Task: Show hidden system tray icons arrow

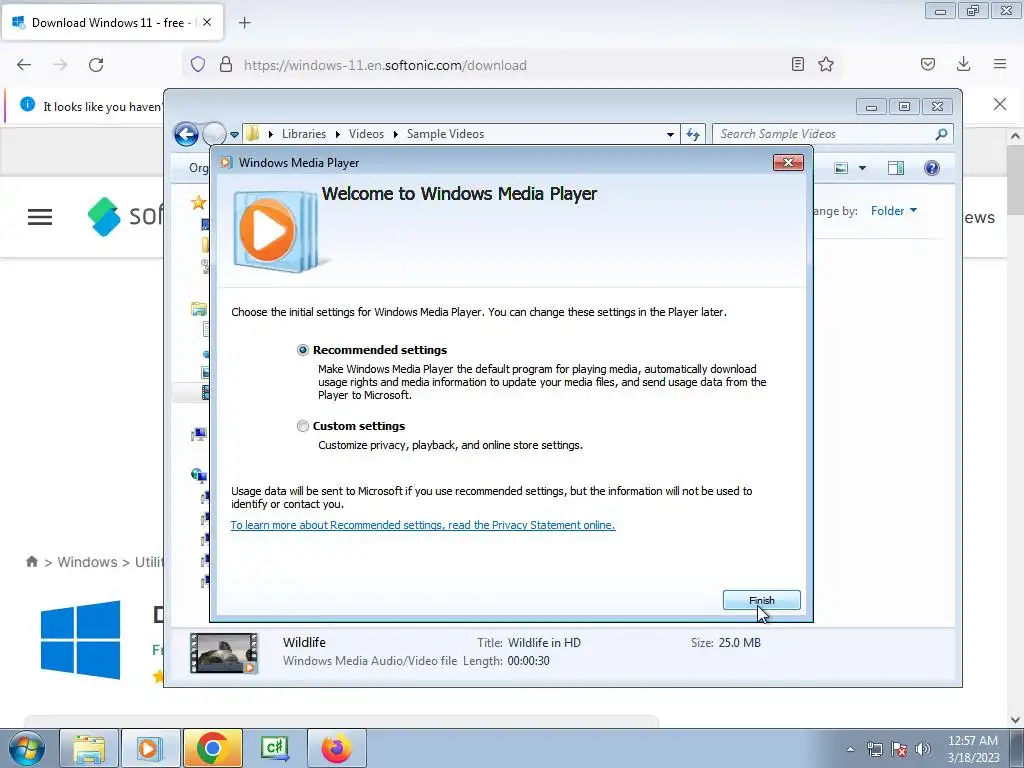Action: point(850,749)
